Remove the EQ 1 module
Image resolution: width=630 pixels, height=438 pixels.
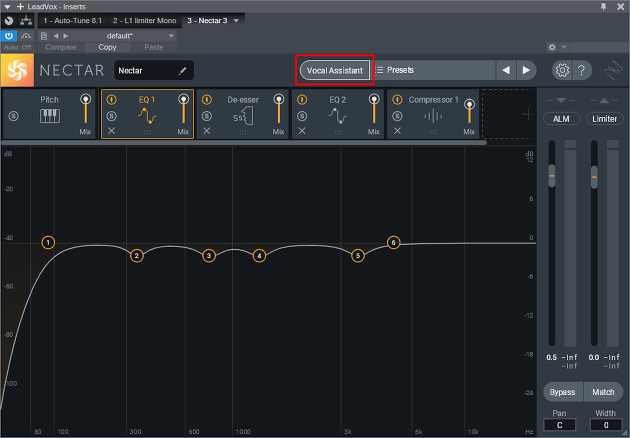(111, 131)
